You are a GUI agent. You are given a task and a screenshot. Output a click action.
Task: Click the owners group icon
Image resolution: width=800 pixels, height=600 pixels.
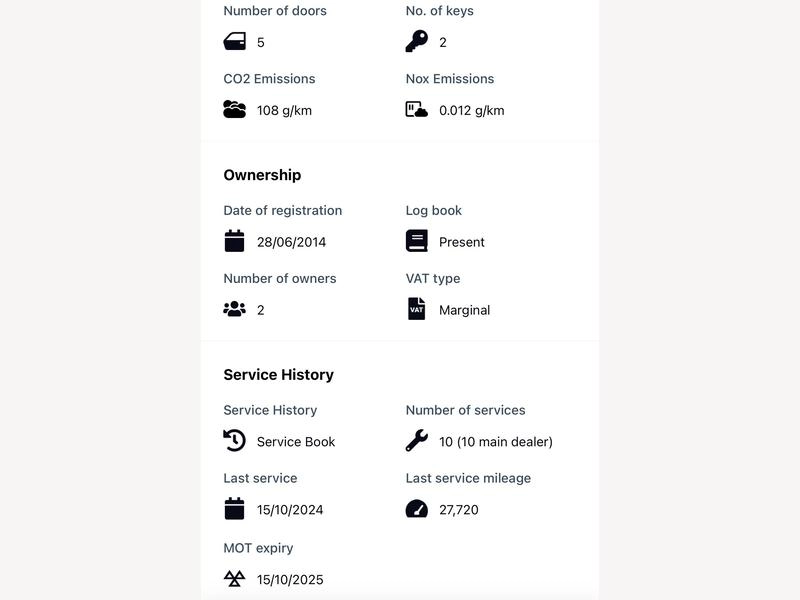point(235,309)
